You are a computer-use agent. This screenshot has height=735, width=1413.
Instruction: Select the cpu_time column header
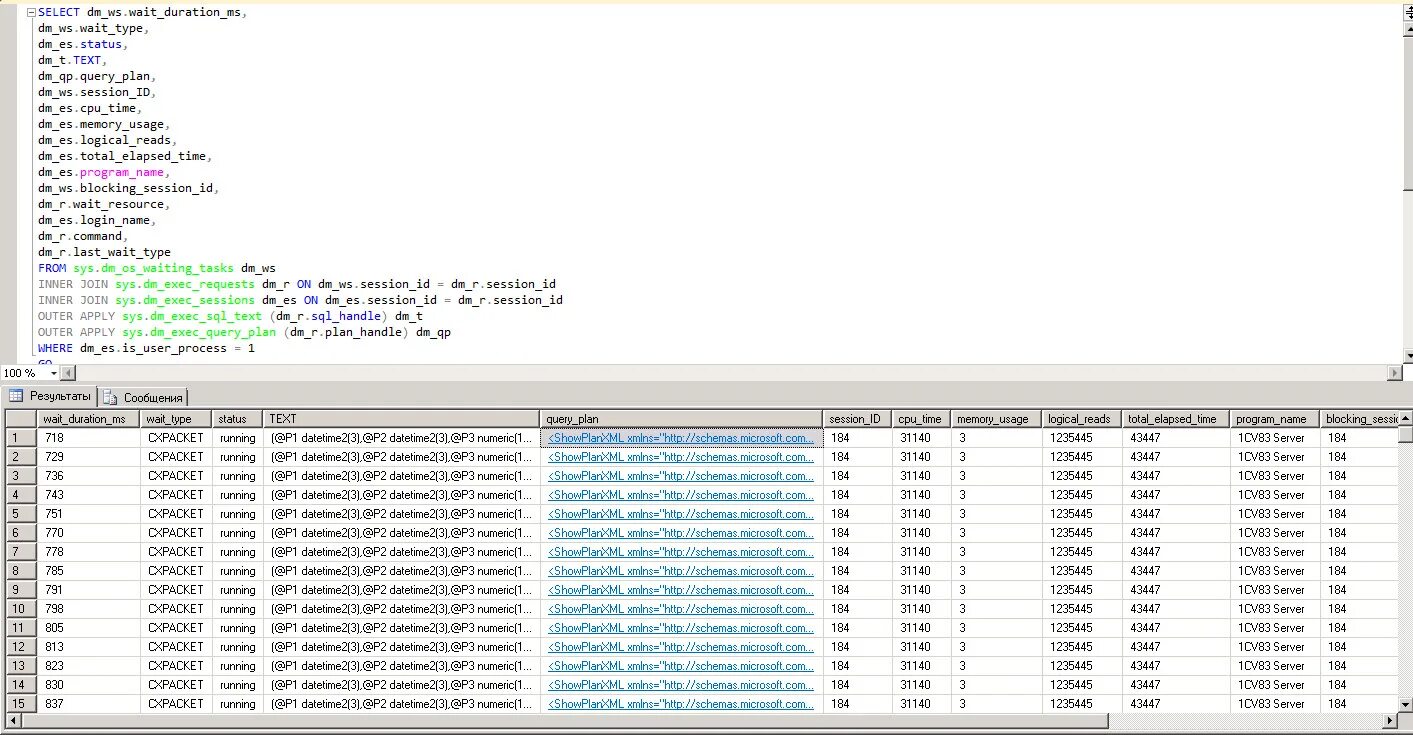[x=921, y=419]
